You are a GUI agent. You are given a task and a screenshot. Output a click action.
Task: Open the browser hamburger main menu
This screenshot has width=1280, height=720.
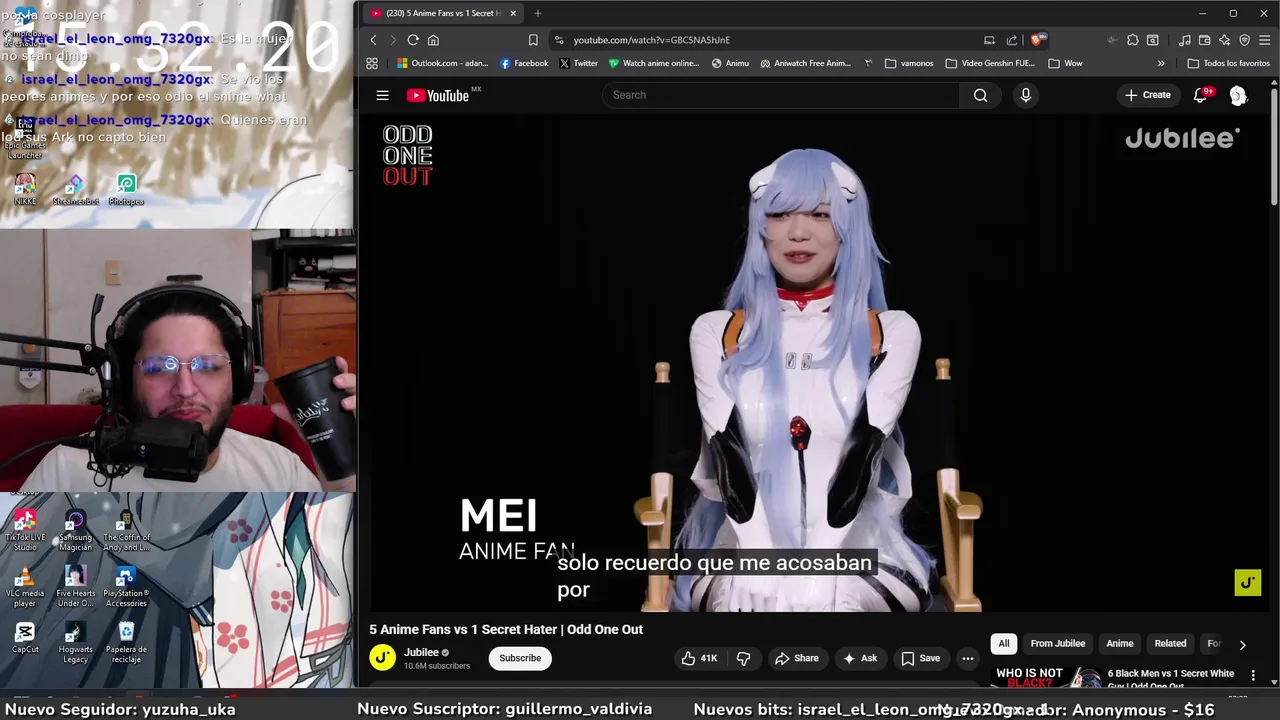(x=1264, y=40)
